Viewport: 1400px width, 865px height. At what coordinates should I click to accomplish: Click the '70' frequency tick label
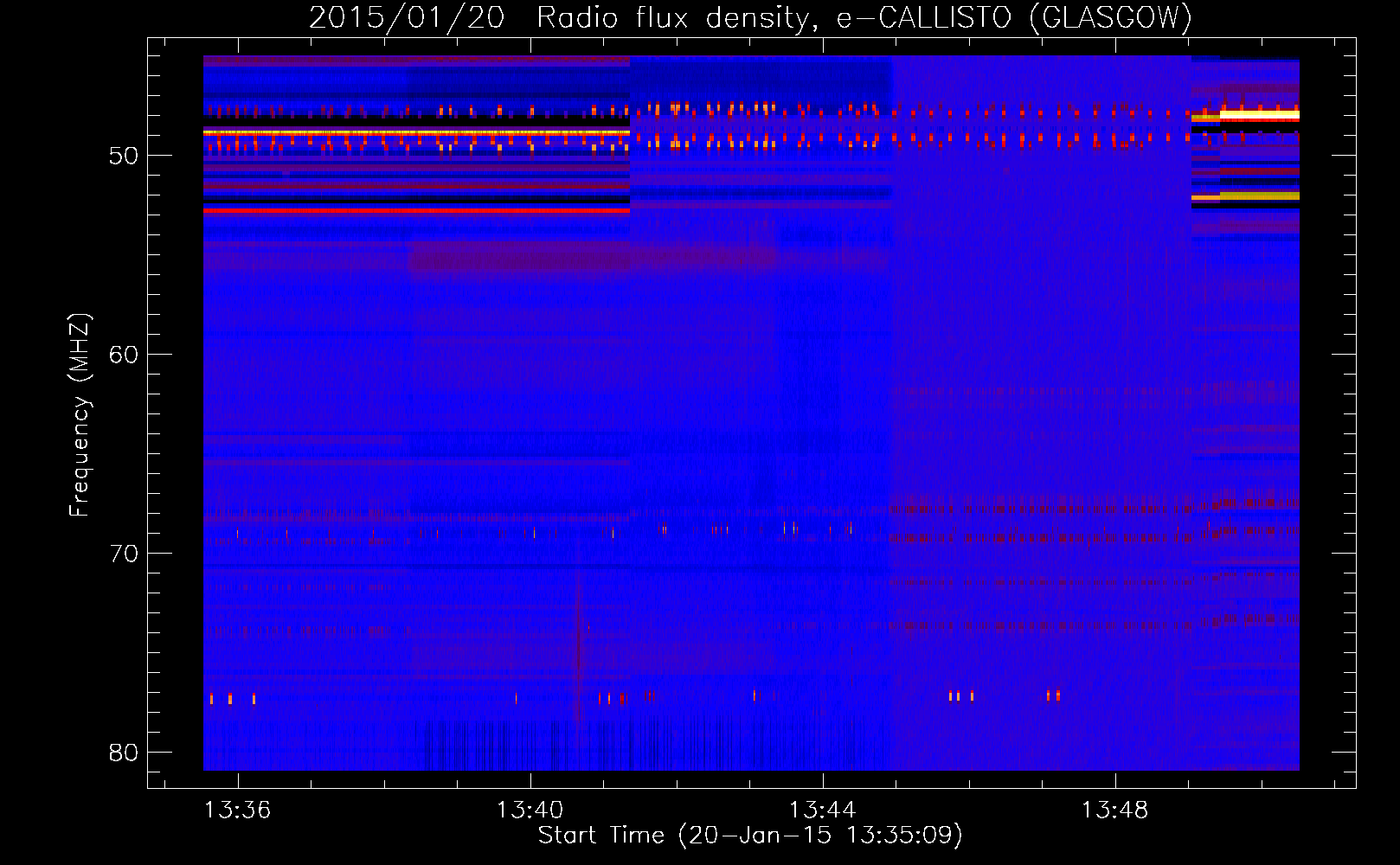pyautogui.click(x=124, y=554)
